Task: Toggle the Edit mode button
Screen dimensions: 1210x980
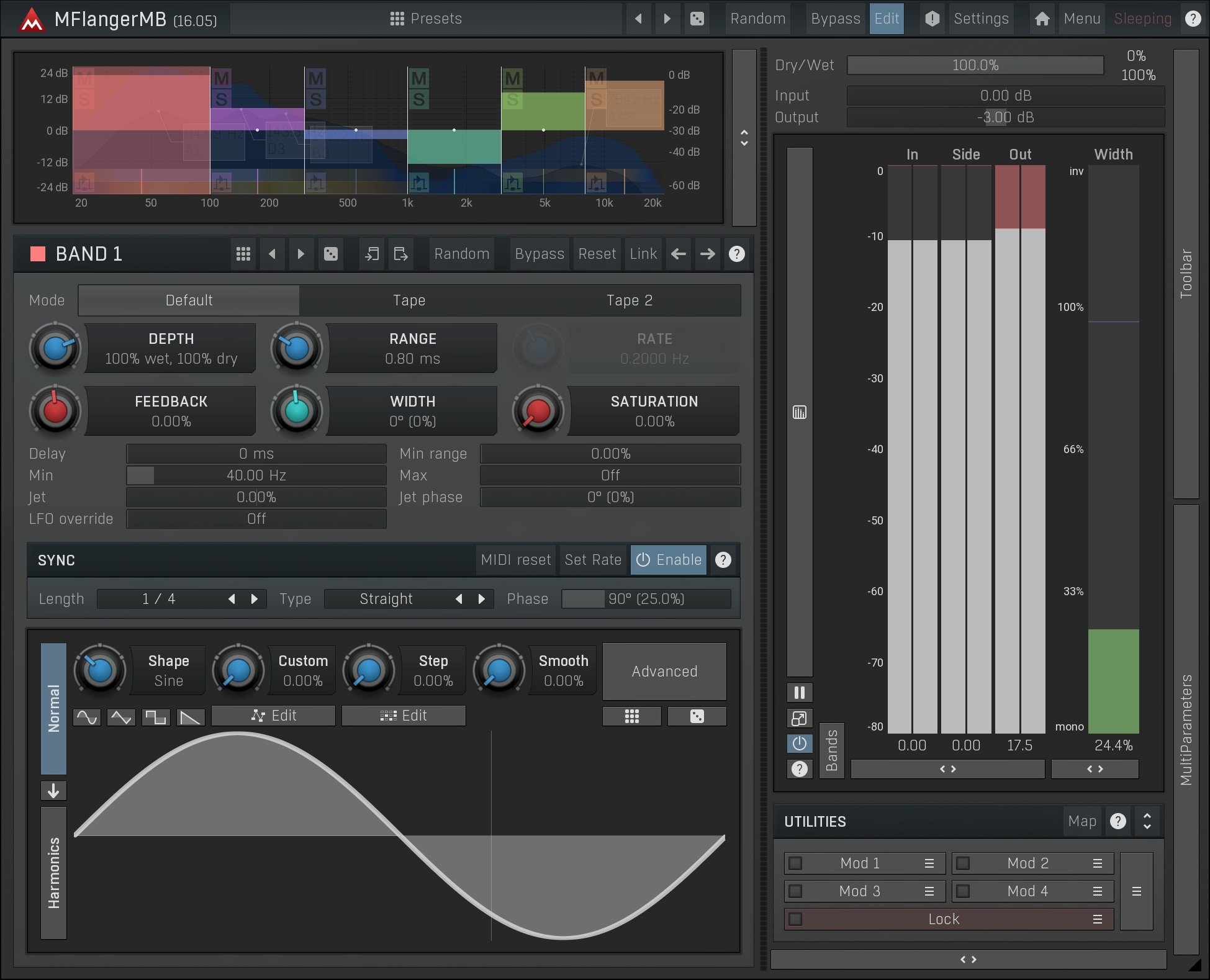Action: [887, 19]
